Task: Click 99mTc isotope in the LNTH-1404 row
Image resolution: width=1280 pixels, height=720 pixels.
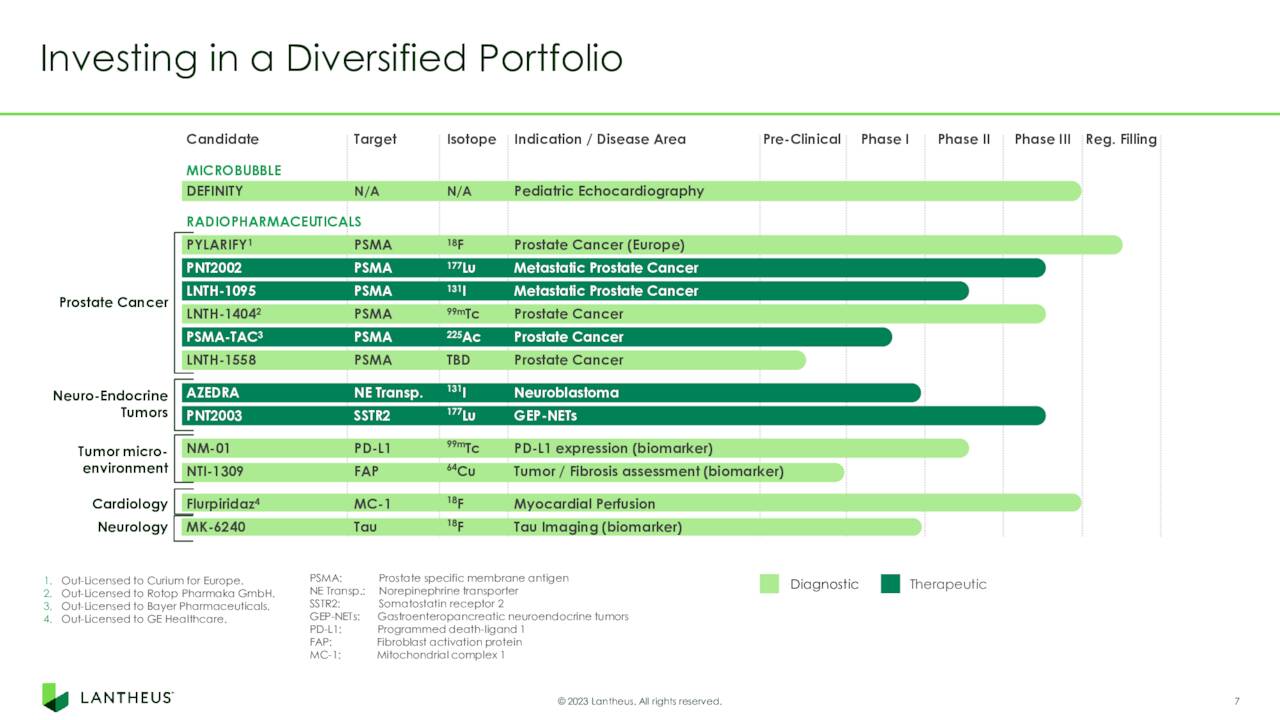Action: (x=463, y=314)
